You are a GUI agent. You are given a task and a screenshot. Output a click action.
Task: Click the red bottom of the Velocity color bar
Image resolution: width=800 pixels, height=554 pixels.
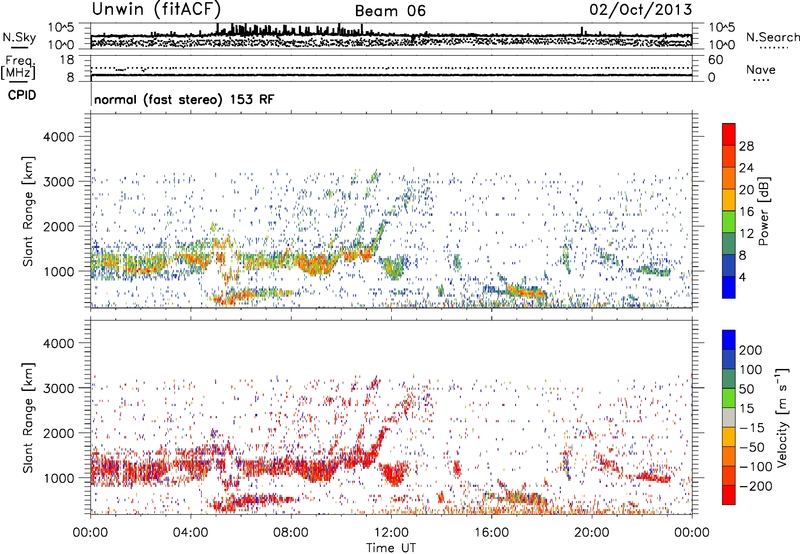[729, 495]
